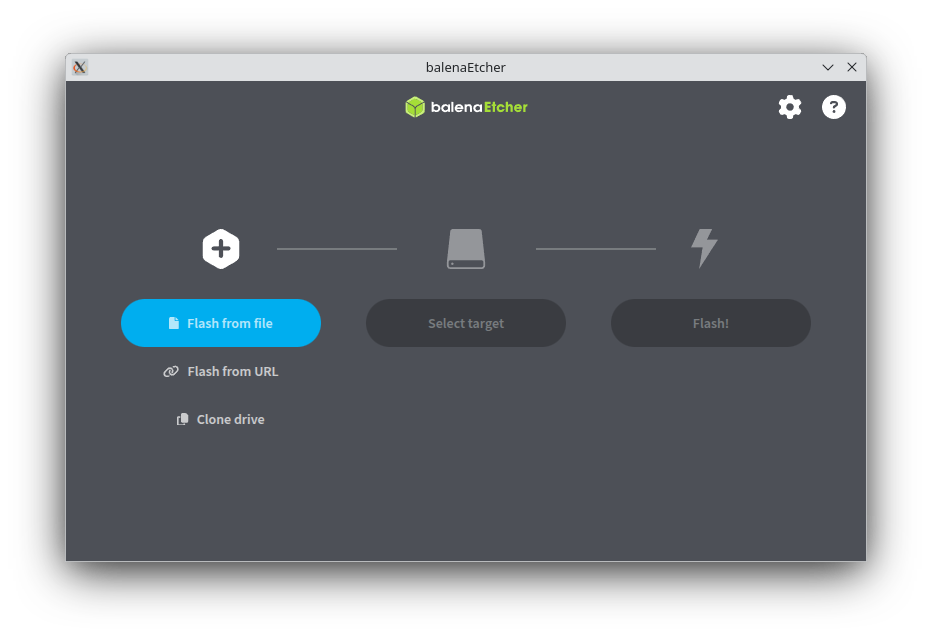Open help via the question mark icon

tap(834, 107)
